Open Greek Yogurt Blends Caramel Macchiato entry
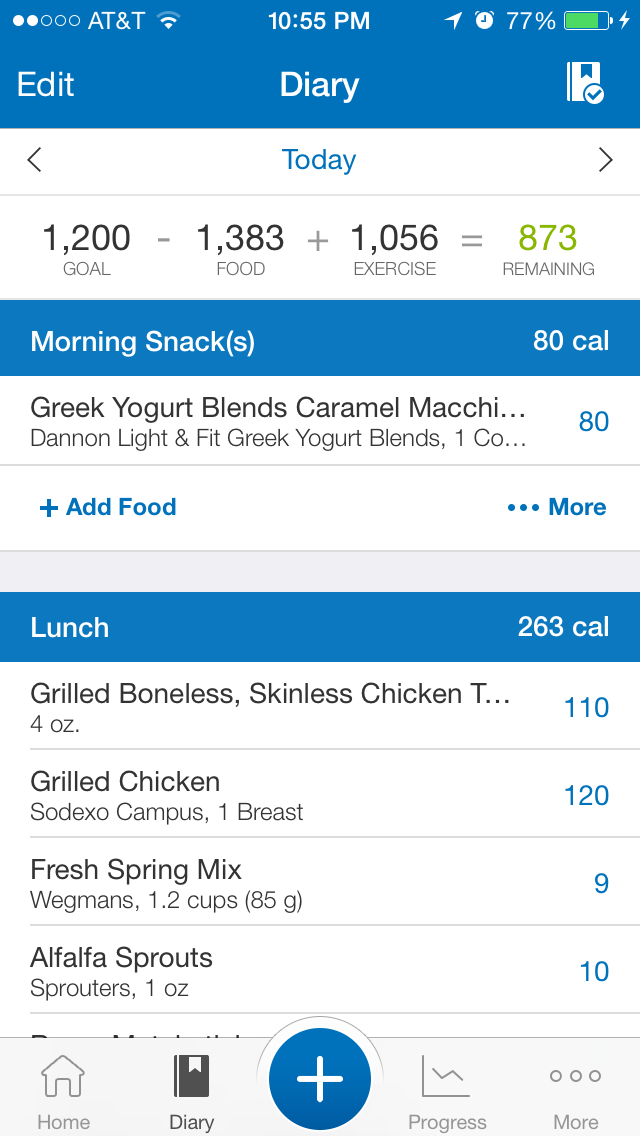 (300, 421)
